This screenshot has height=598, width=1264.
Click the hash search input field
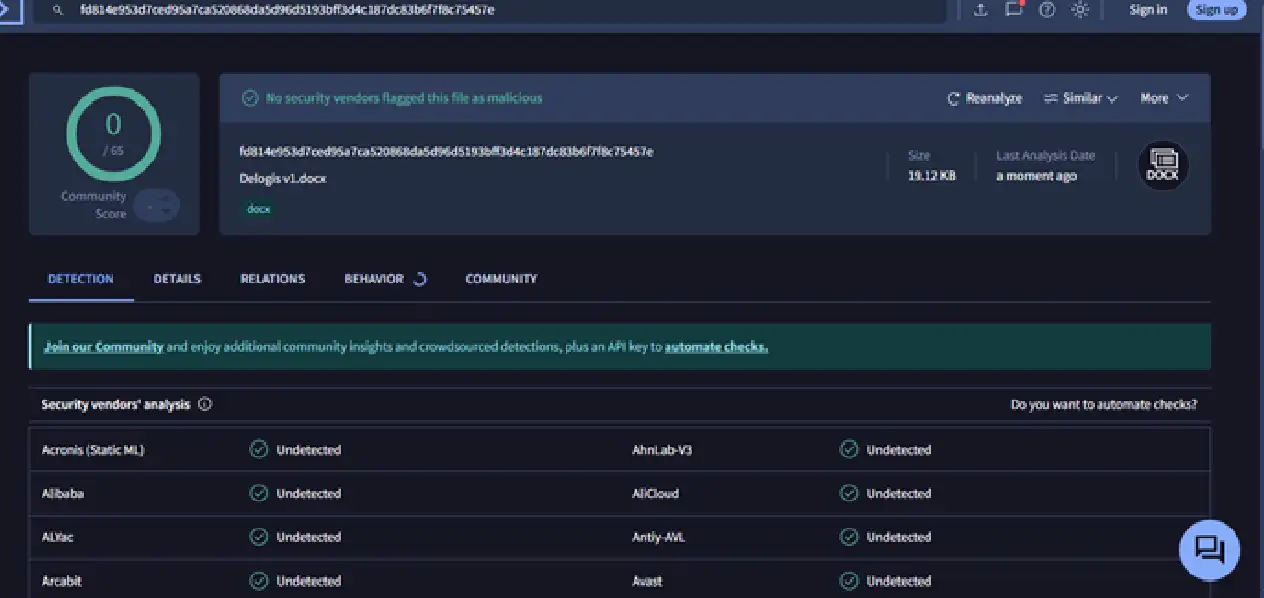490,10
